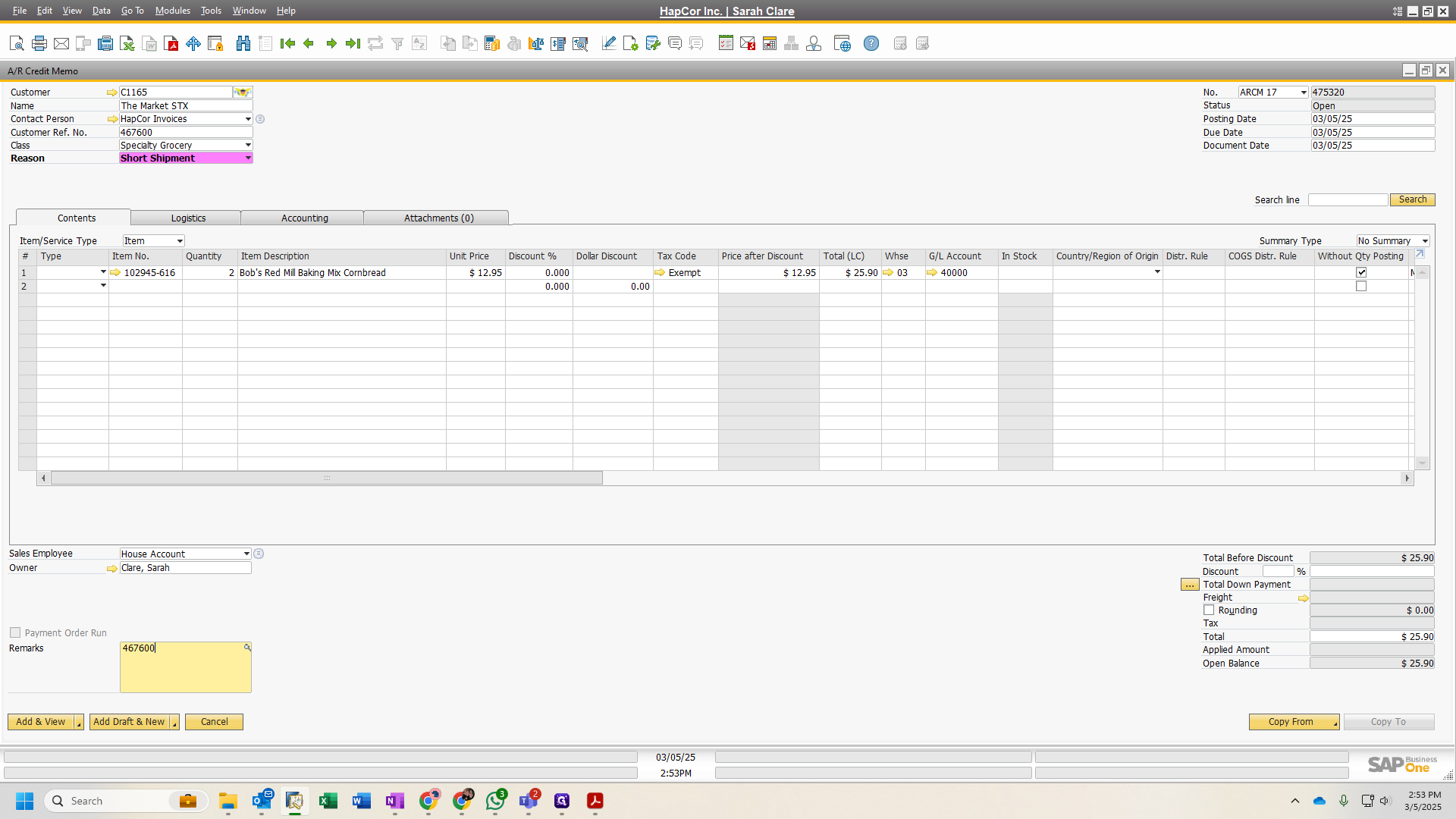Image resolution: width=1456 pixels, height=819 pixels.
Task: Click the Find binoculars icon
Action: (243, 44)
